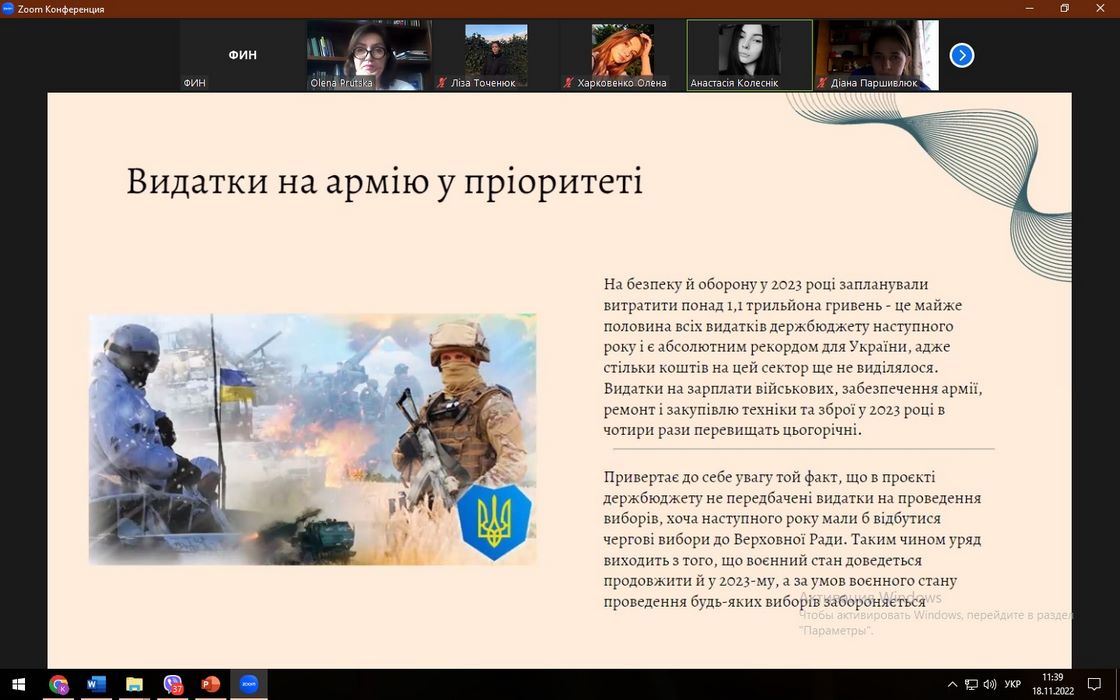Select Olena Prutska's video thumbnail
Screen dimensions: 1120x700
369,55
